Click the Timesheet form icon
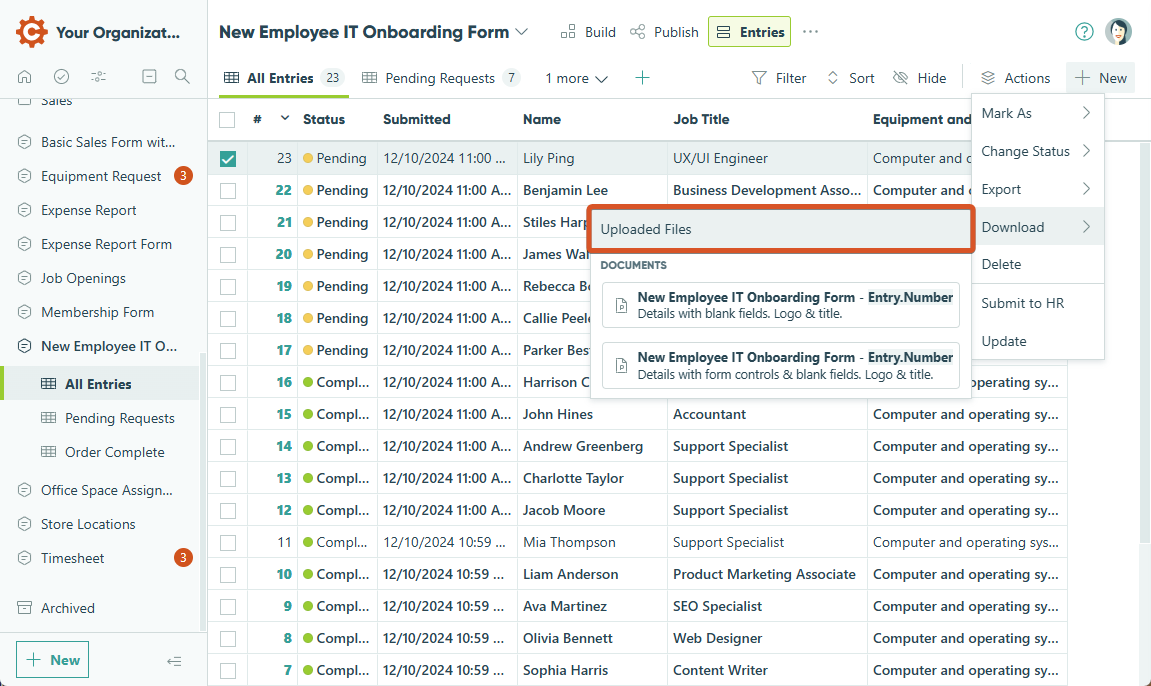The image size is (1151, 686). click(x=24, y=558)
